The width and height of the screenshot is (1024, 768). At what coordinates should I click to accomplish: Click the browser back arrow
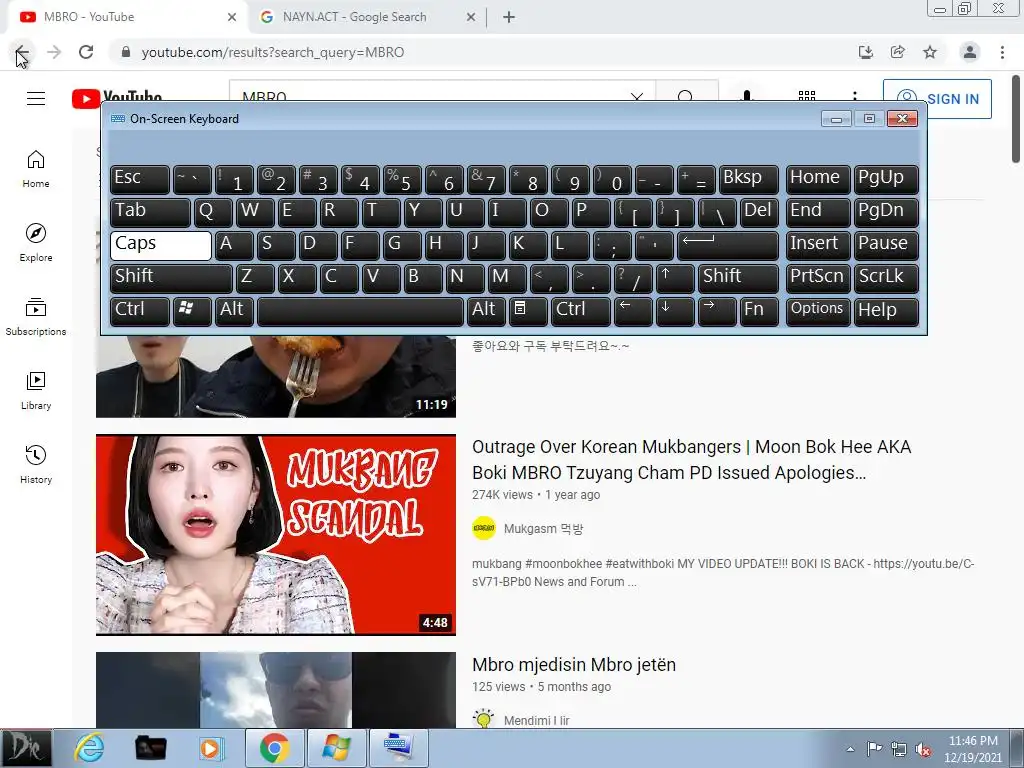pyautogui.click(x=22, y=52)
